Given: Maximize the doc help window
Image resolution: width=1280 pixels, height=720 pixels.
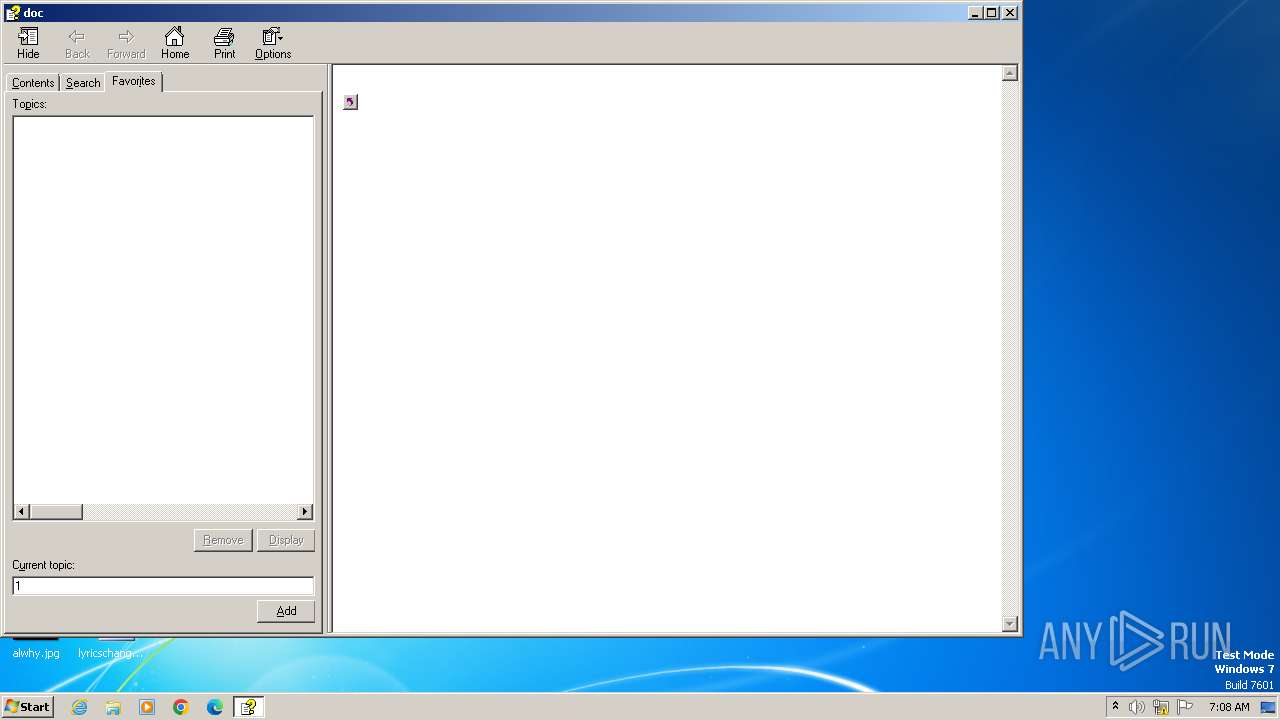Looking at the screenshot, I should tap(991, 13).
